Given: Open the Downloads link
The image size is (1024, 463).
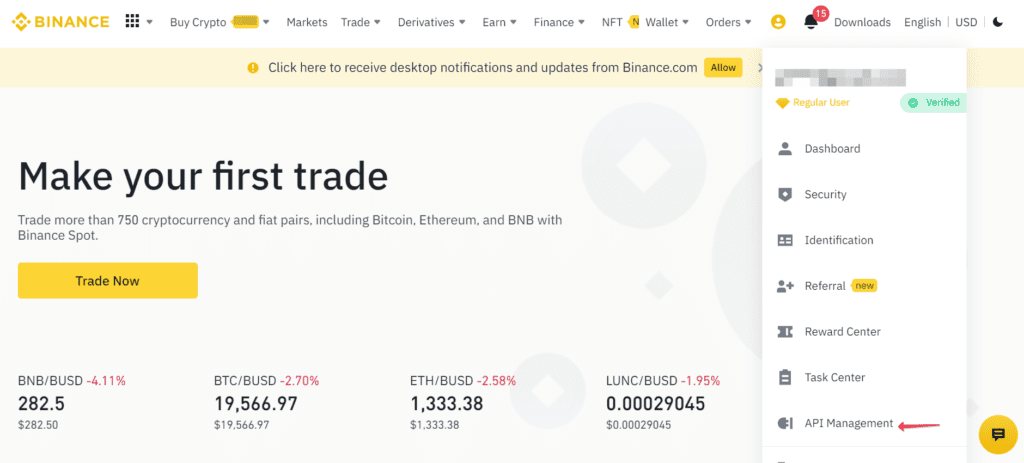Looking at the screenshot, I should tap(862, 22).
